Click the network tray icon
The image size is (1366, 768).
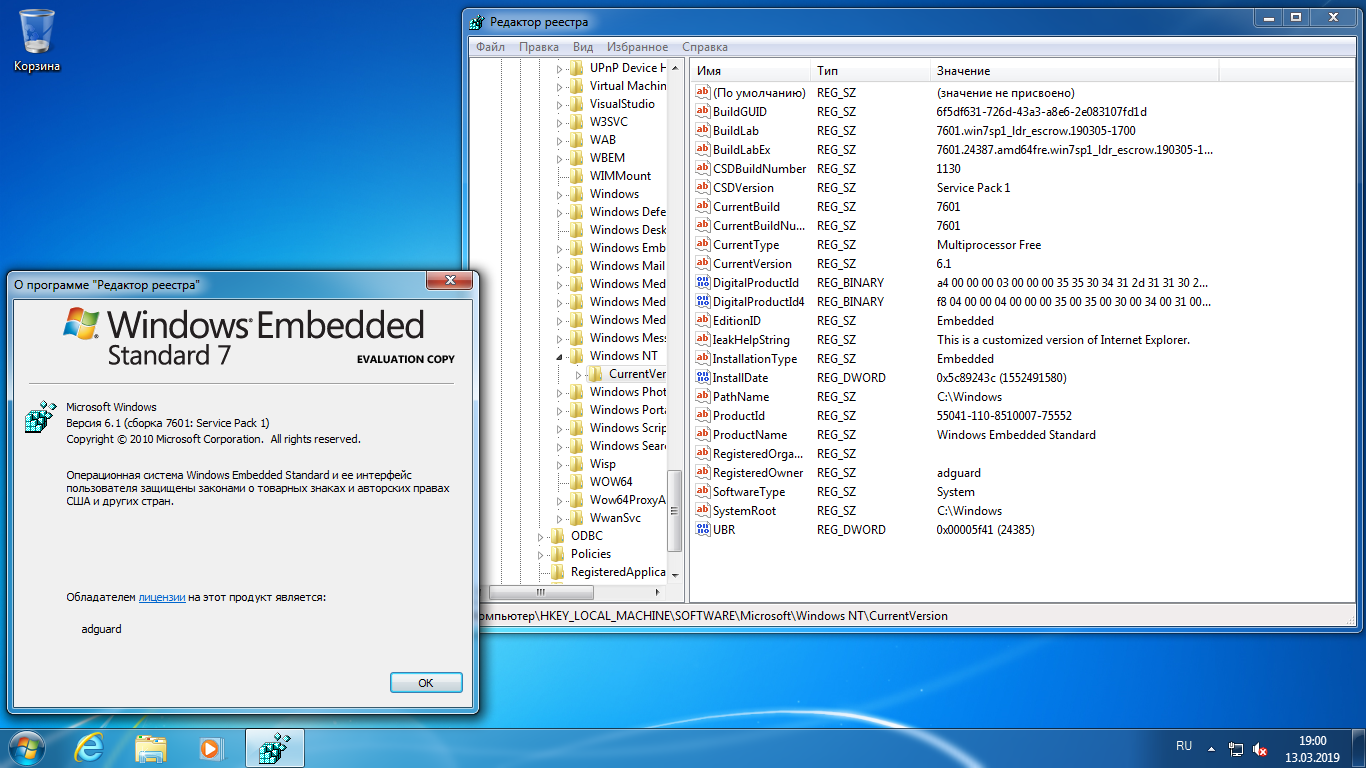tap(1236, 748)
